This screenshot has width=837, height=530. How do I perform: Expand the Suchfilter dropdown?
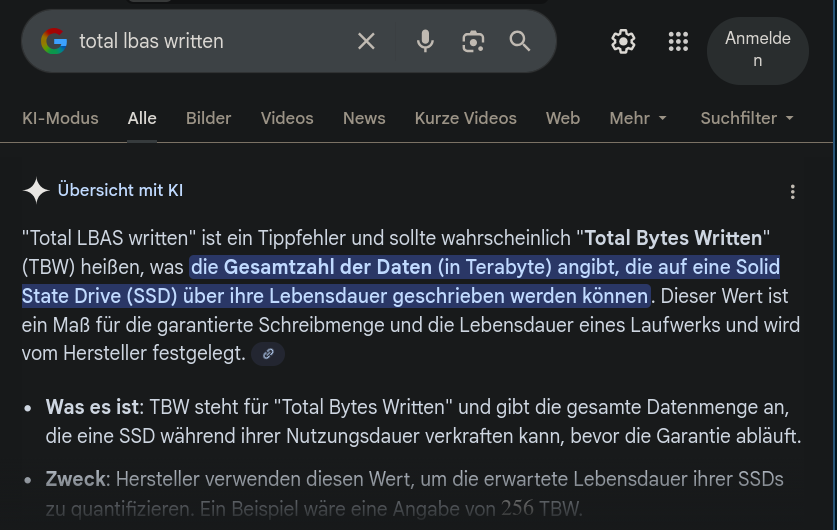coord(747,118)
